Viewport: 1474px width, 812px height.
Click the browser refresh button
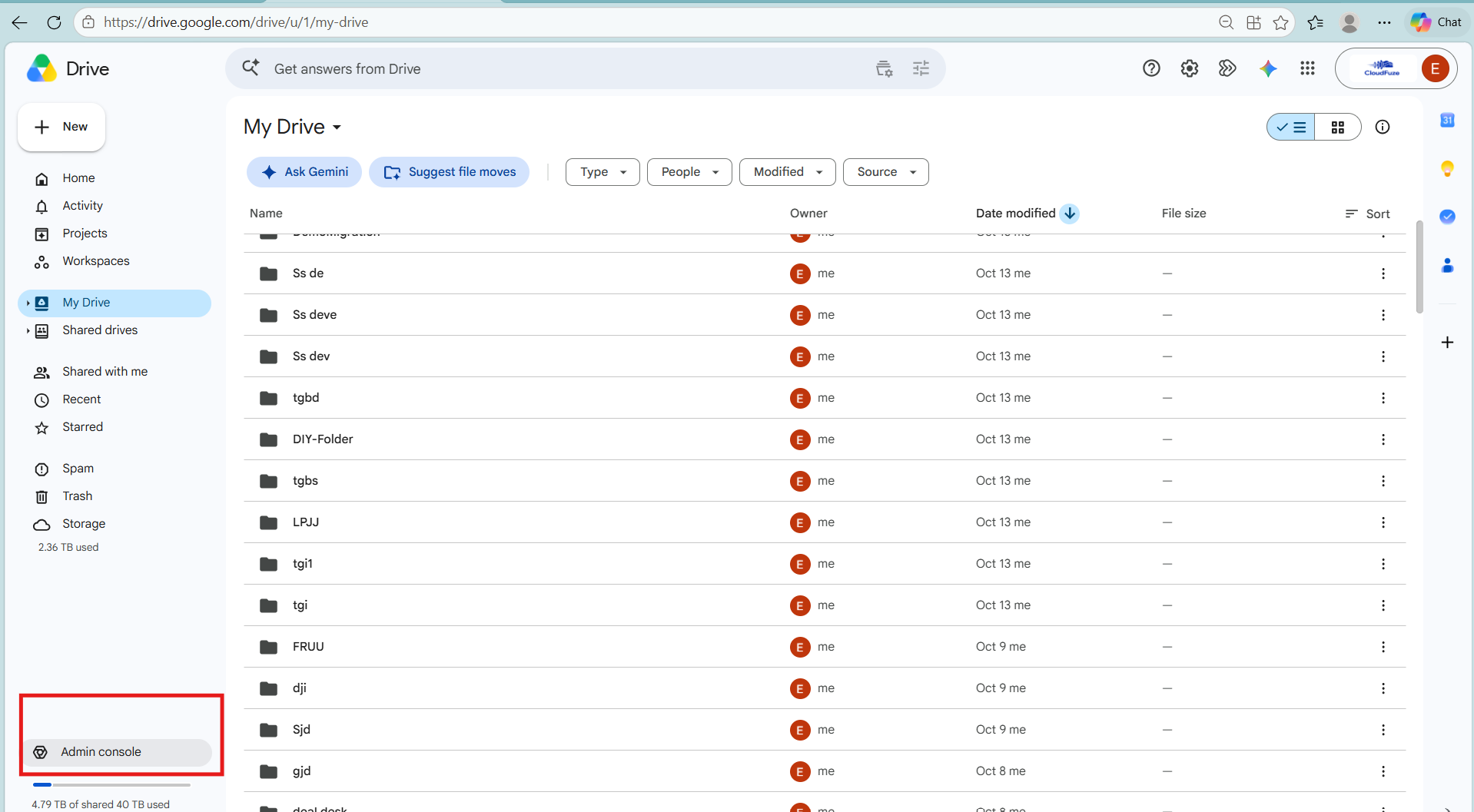(54, 22)
